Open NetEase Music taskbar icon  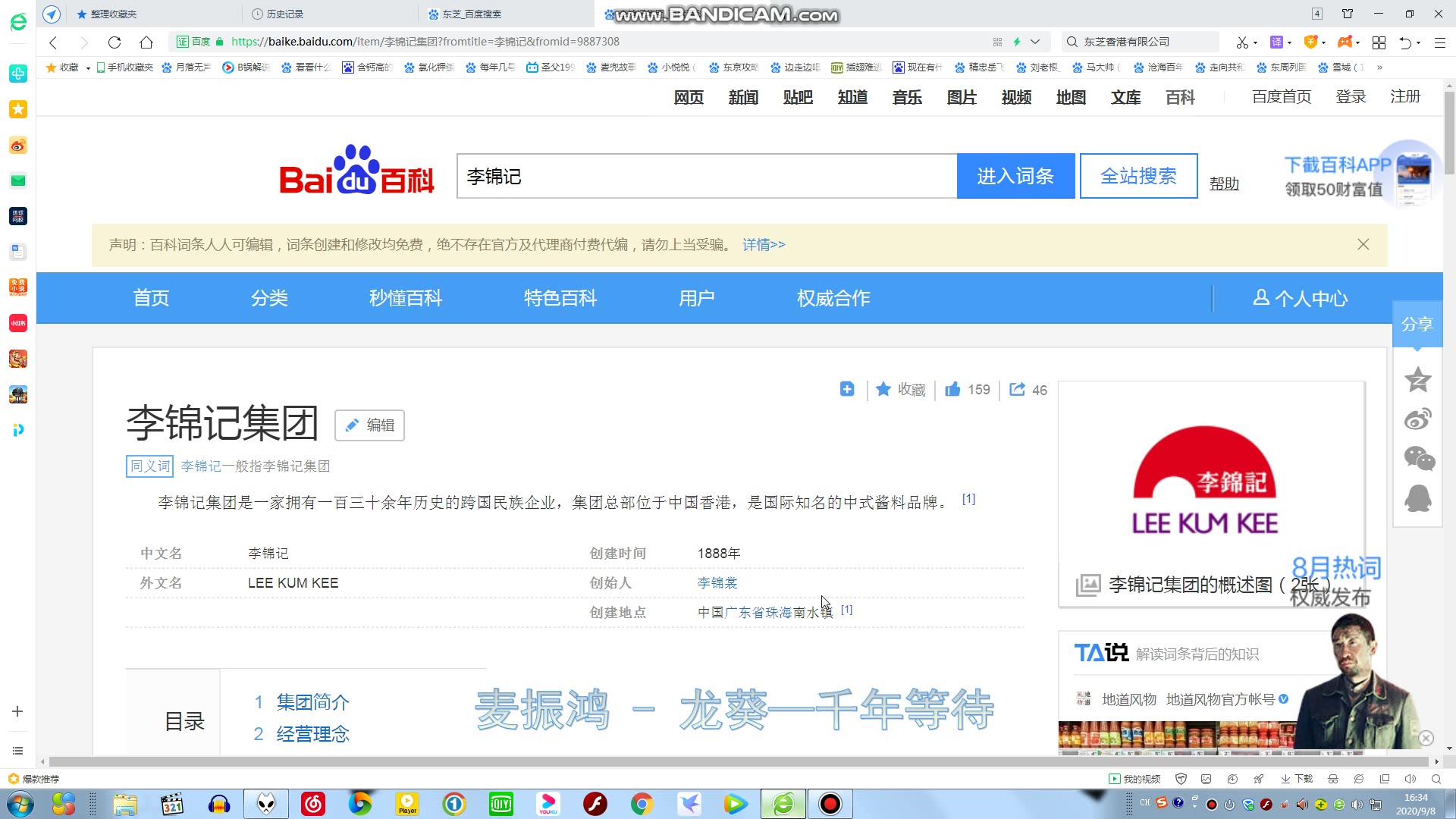313,804
